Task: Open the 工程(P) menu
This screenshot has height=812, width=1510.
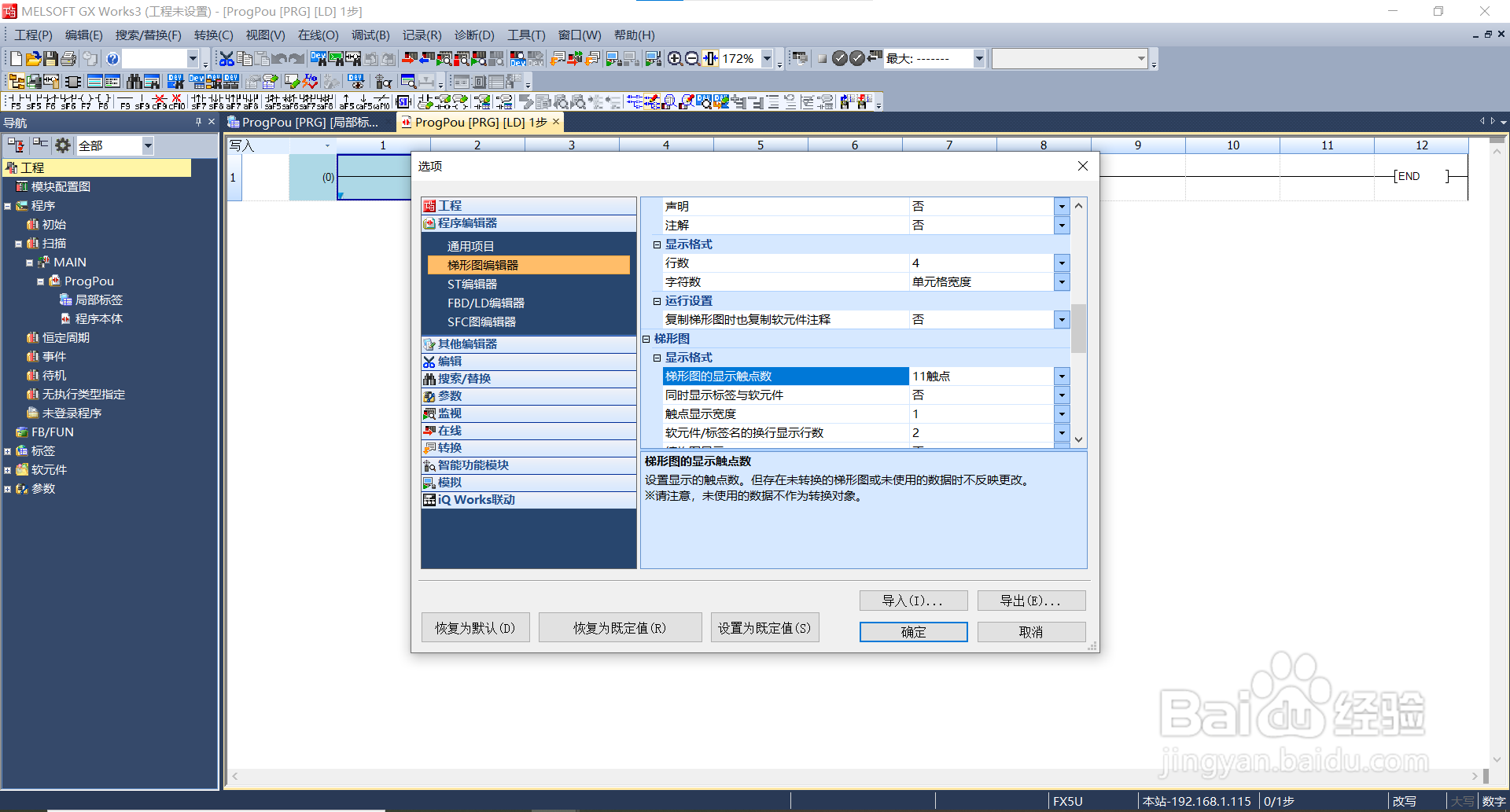Action: pyautogui.click(x=33, y=35)
